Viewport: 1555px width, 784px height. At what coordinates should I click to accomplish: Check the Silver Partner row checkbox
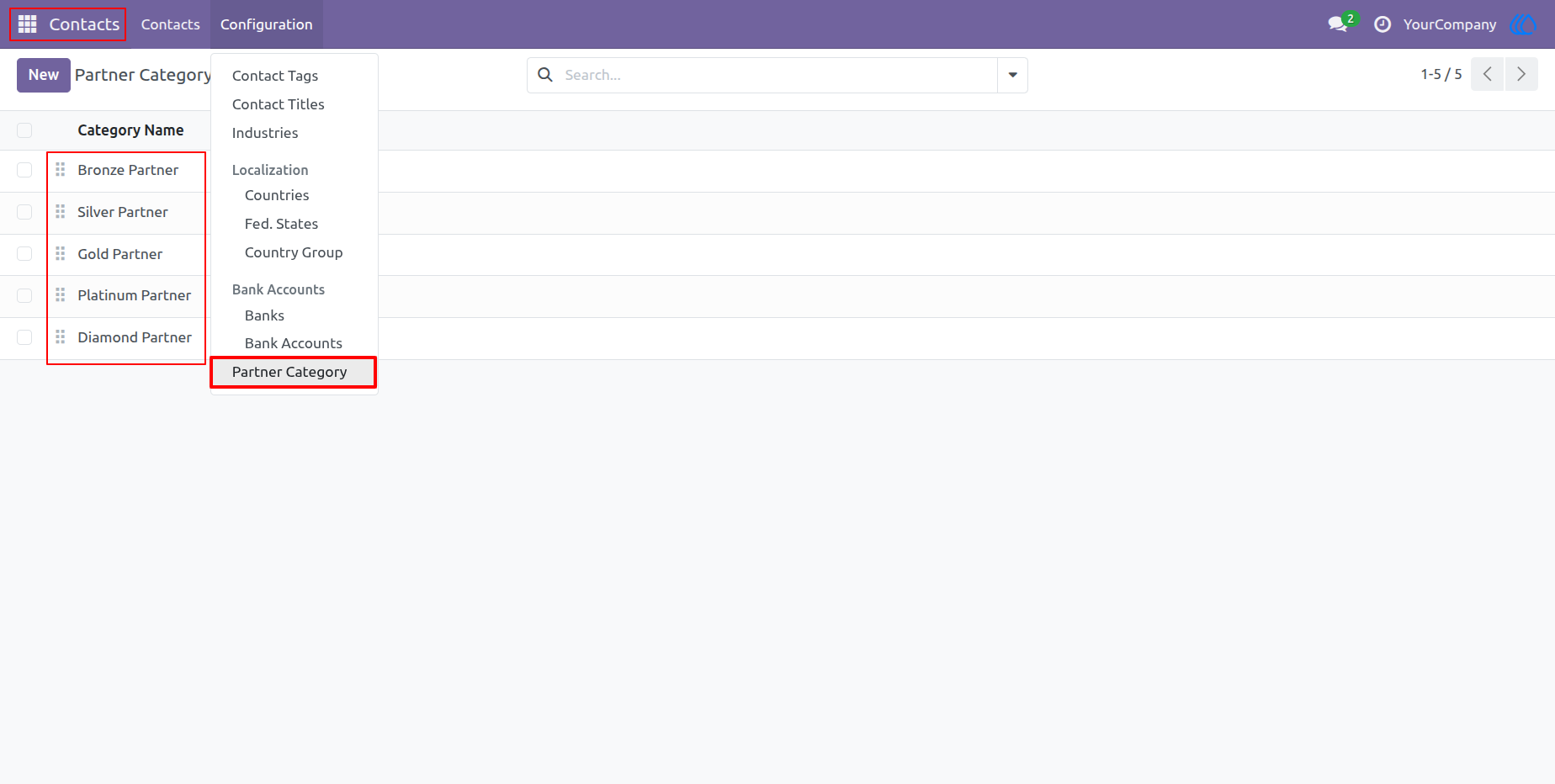pos(24,212)
